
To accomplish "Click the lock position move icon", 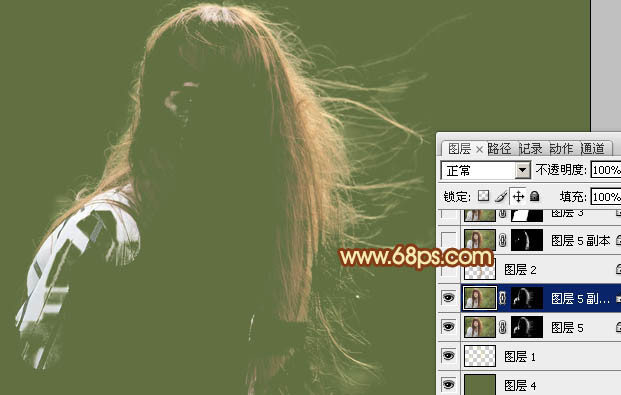I will point(518,196).
